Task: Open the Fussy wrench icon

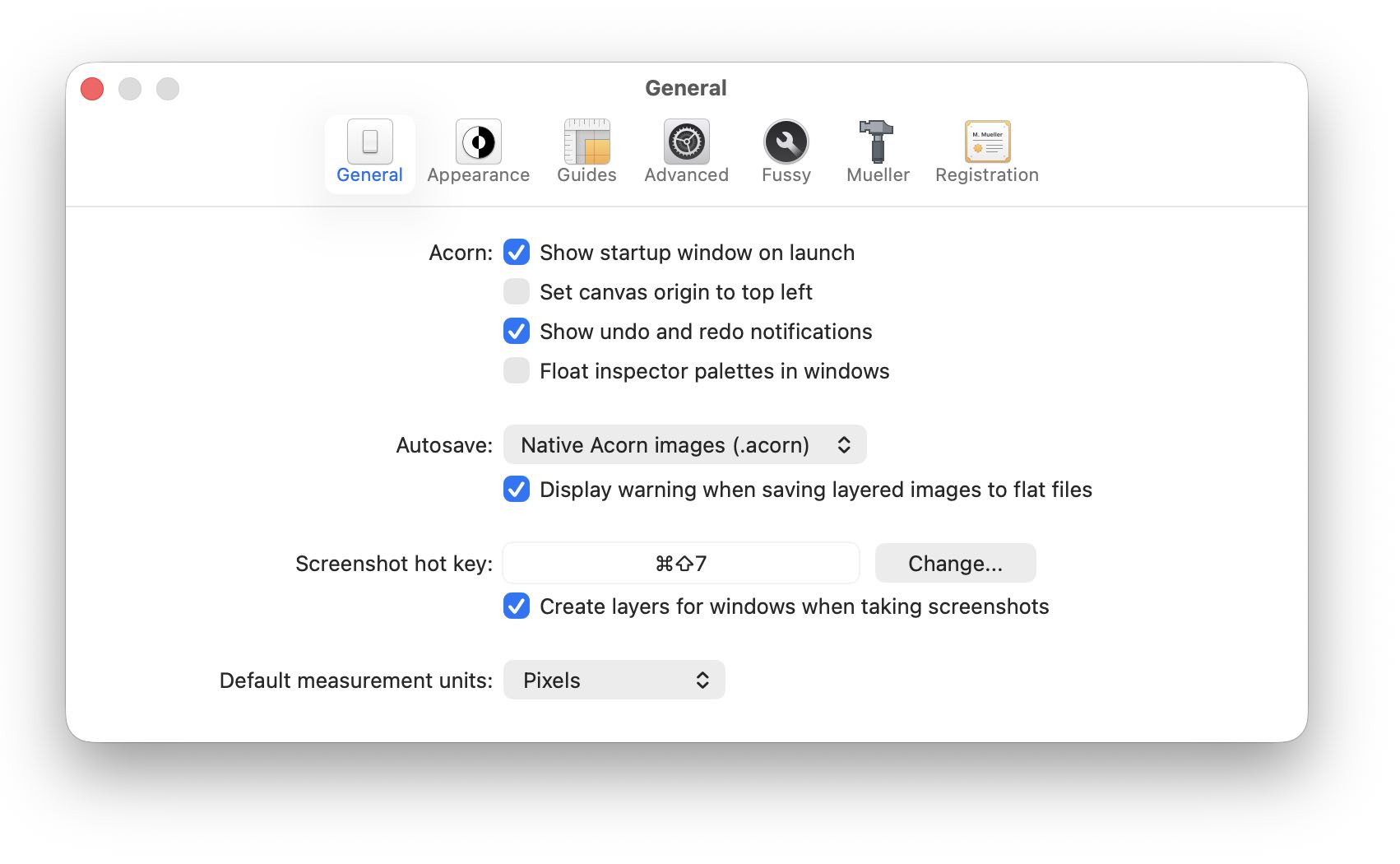Action: point(786,142)
